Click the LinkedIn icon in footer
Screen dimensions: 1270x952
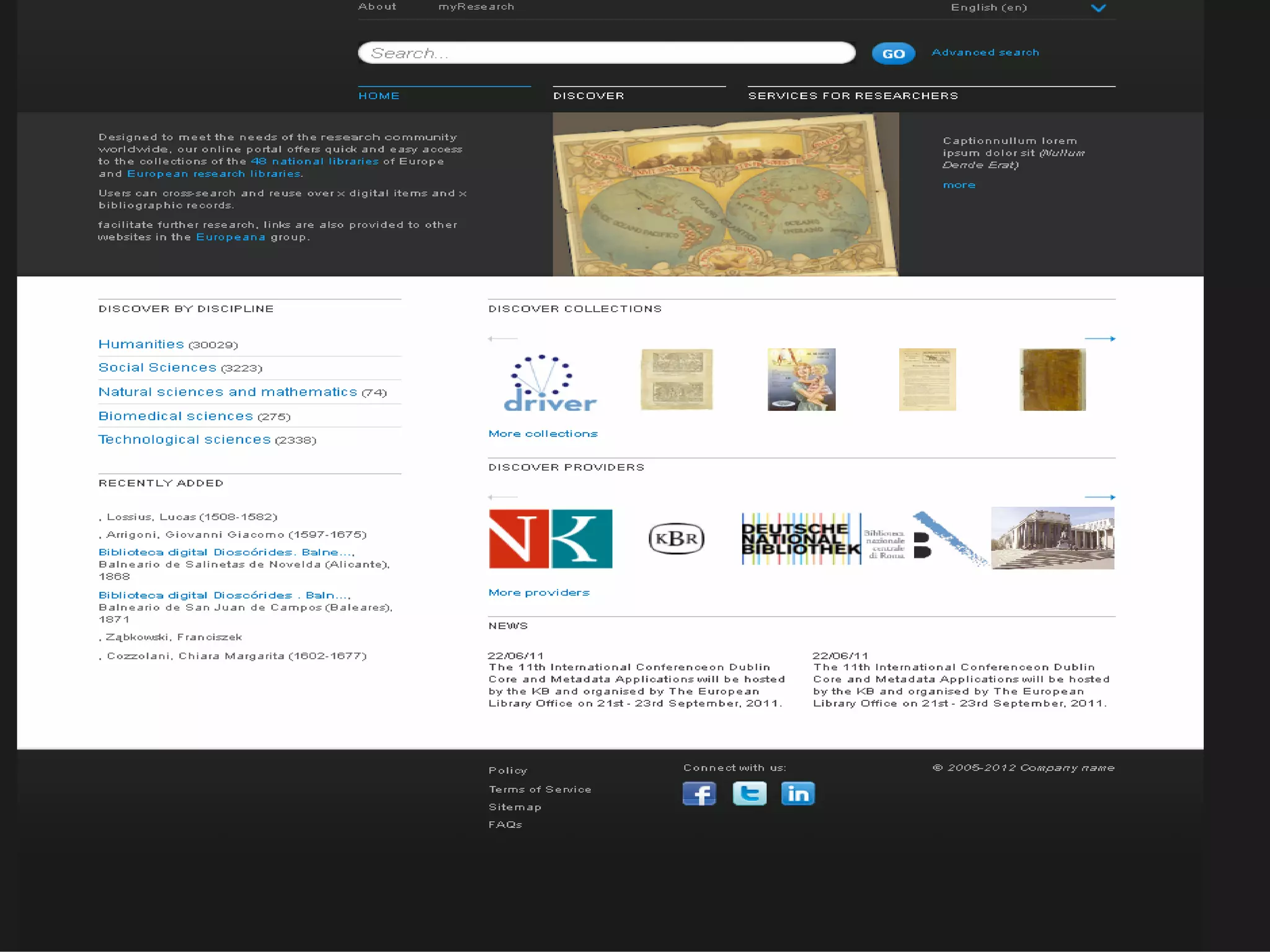[797, 793]
